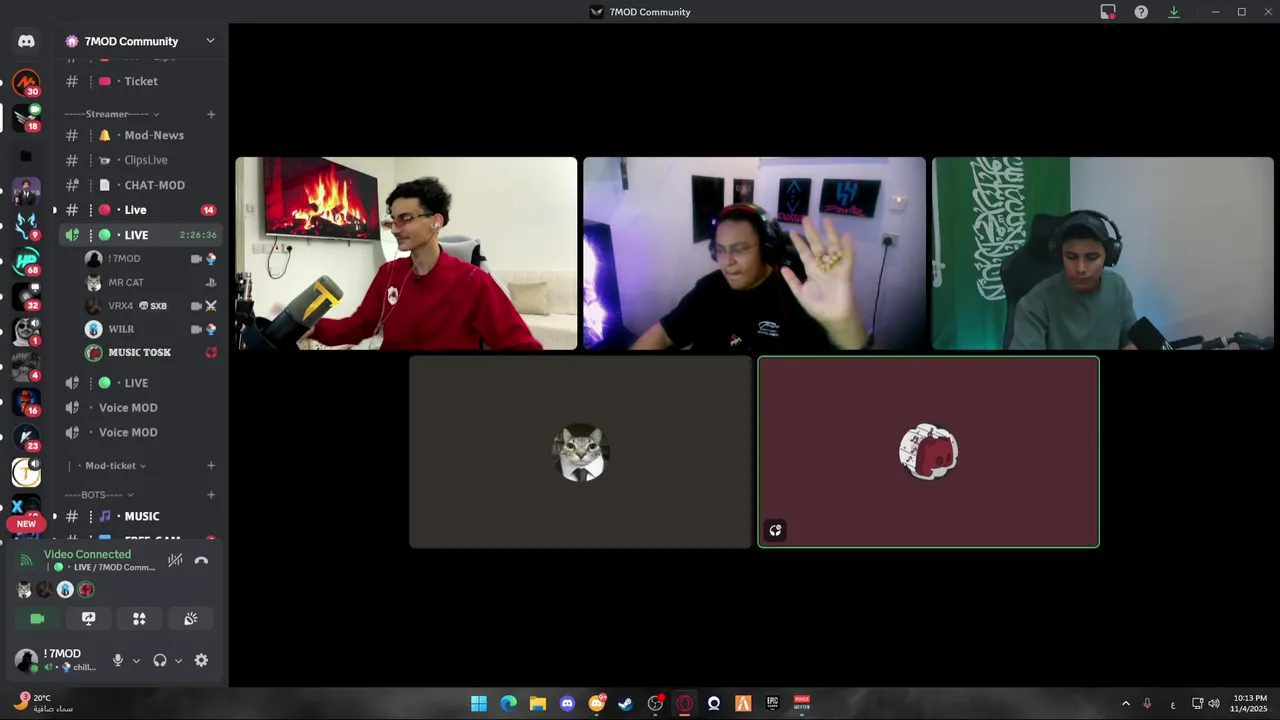Create channel in BOTS category
The height and width of the screenshot is (720, 1280).
coord(211,495)
